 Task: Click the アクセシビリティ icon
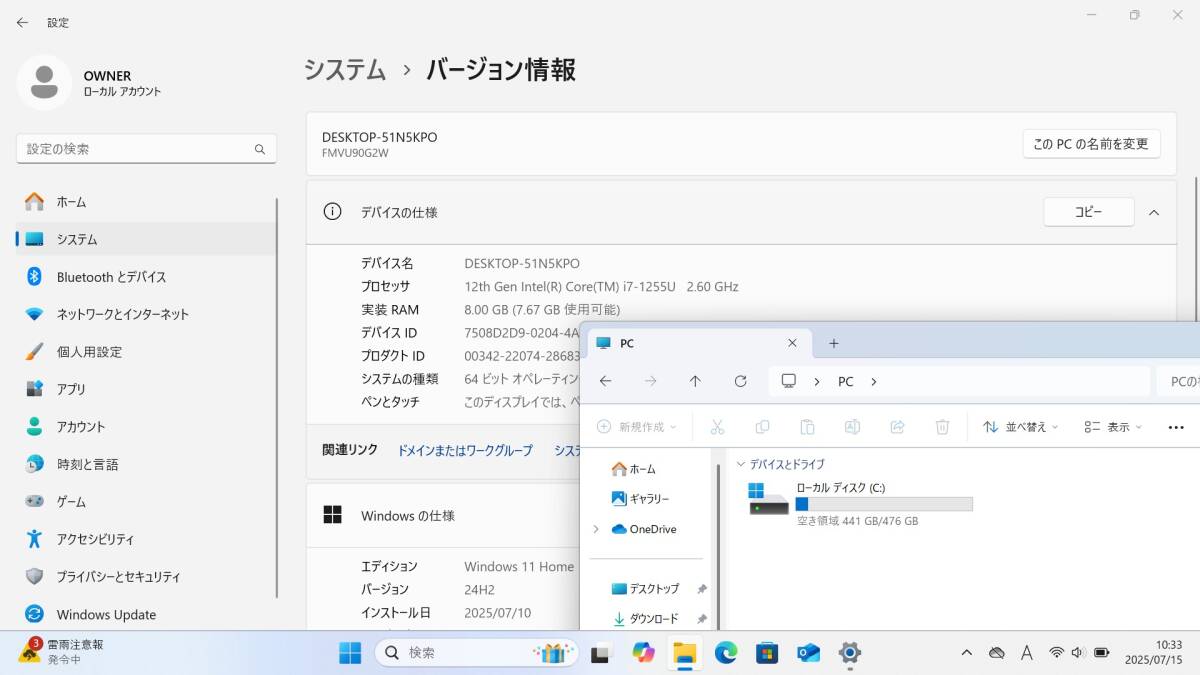[x=34, y=539]
